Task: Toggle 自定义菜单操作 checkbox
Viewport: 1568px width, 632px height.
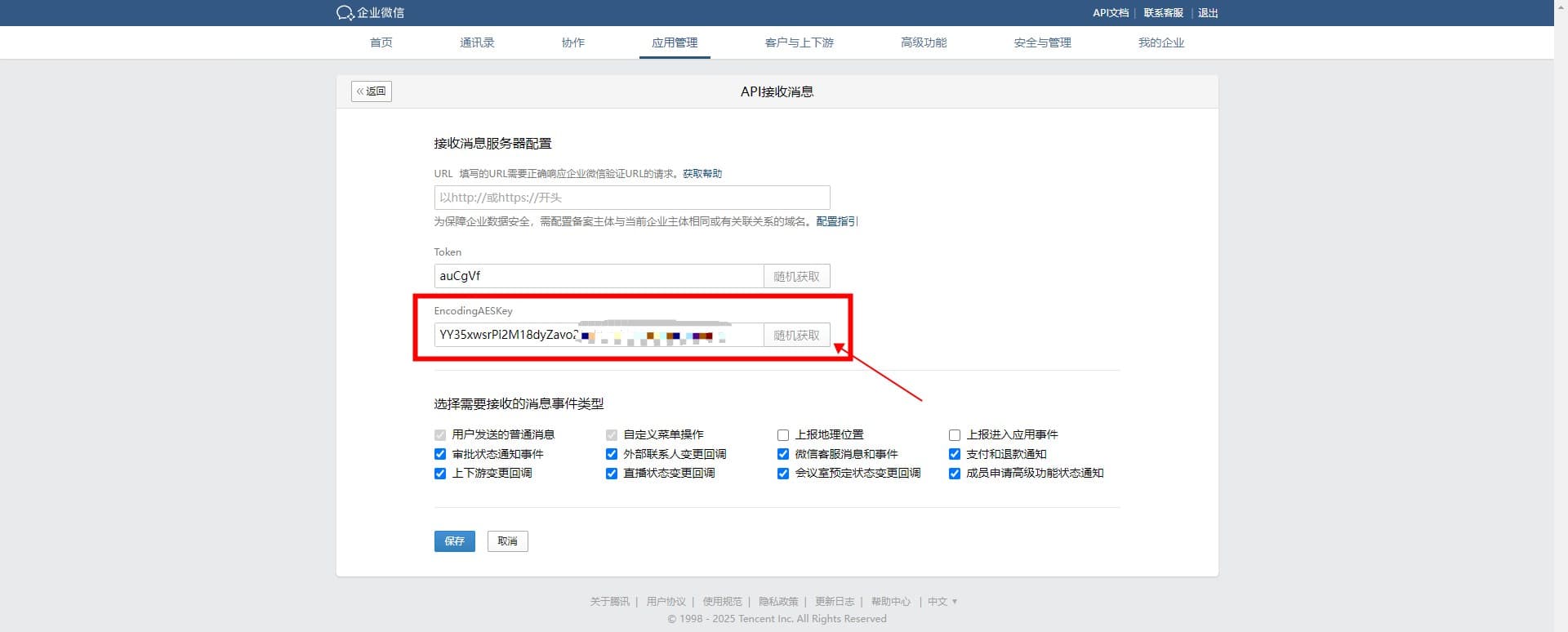Action: point(612,435)
